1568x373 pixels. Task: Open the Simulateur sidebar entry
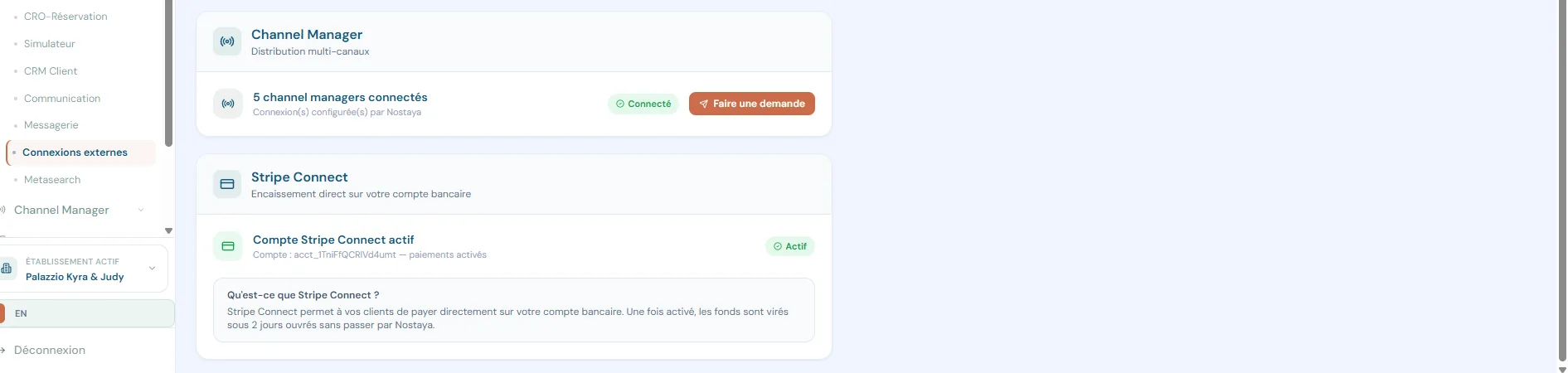50,44
